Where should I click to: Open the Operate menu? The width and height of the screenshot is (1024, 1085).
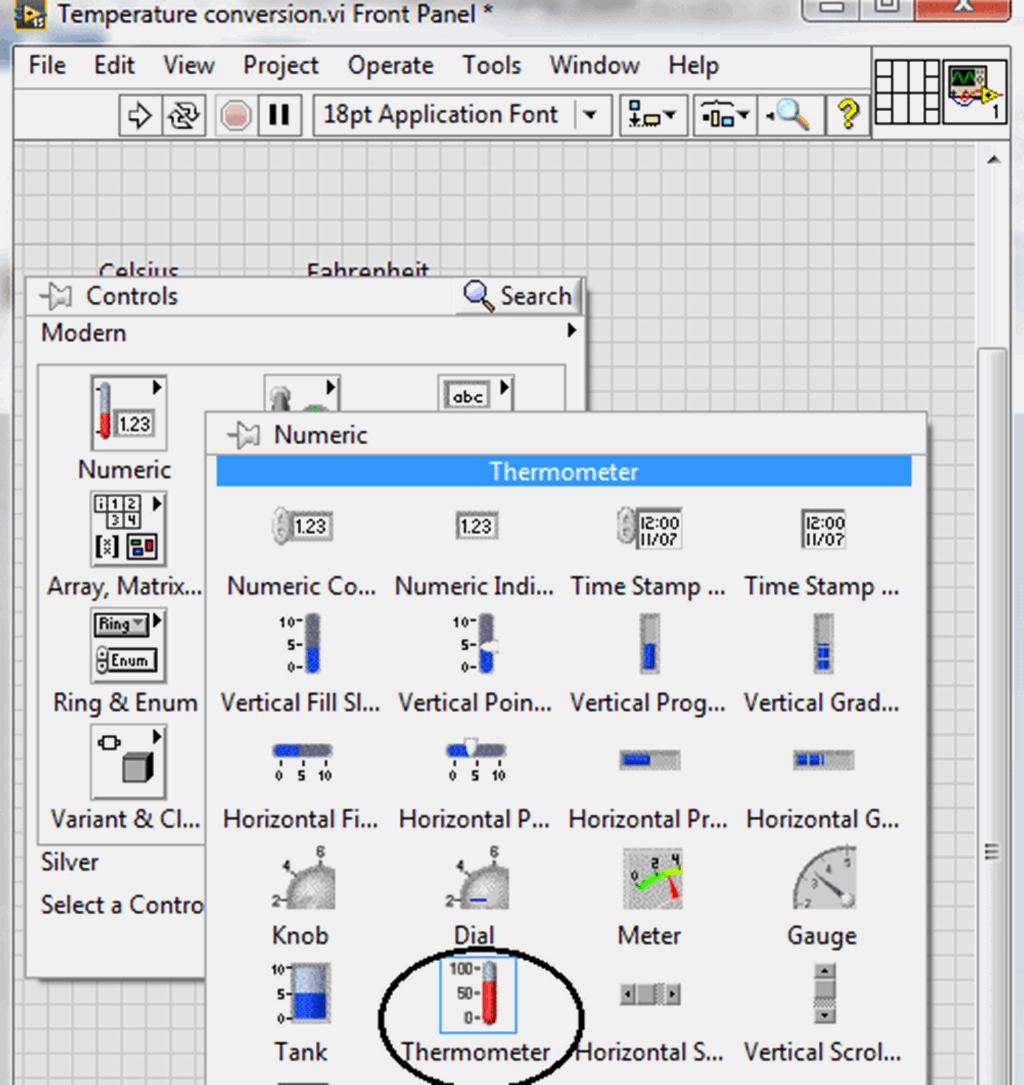click(390, 65)
